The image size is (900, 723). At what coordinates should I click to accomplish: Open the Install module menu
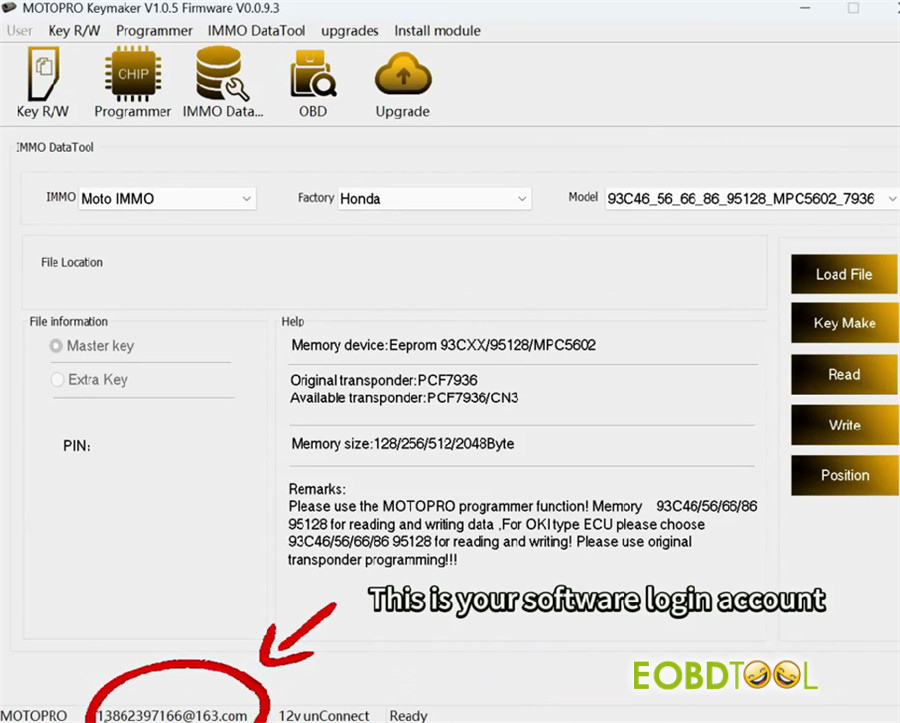tap(437, 30)
